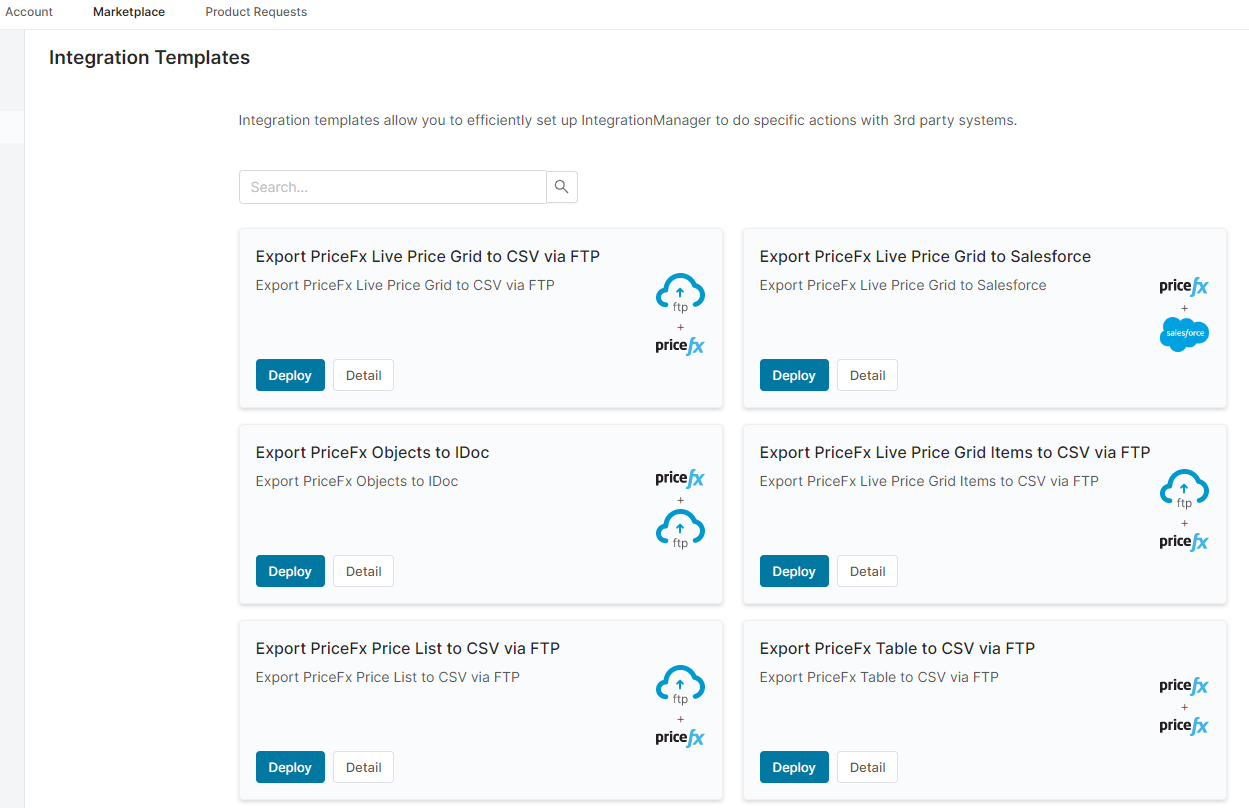Select the Export PriceFx Live Price Grid to Salesforce title
This screenshot has height=808, width=1249.
(x=925, y=257)
